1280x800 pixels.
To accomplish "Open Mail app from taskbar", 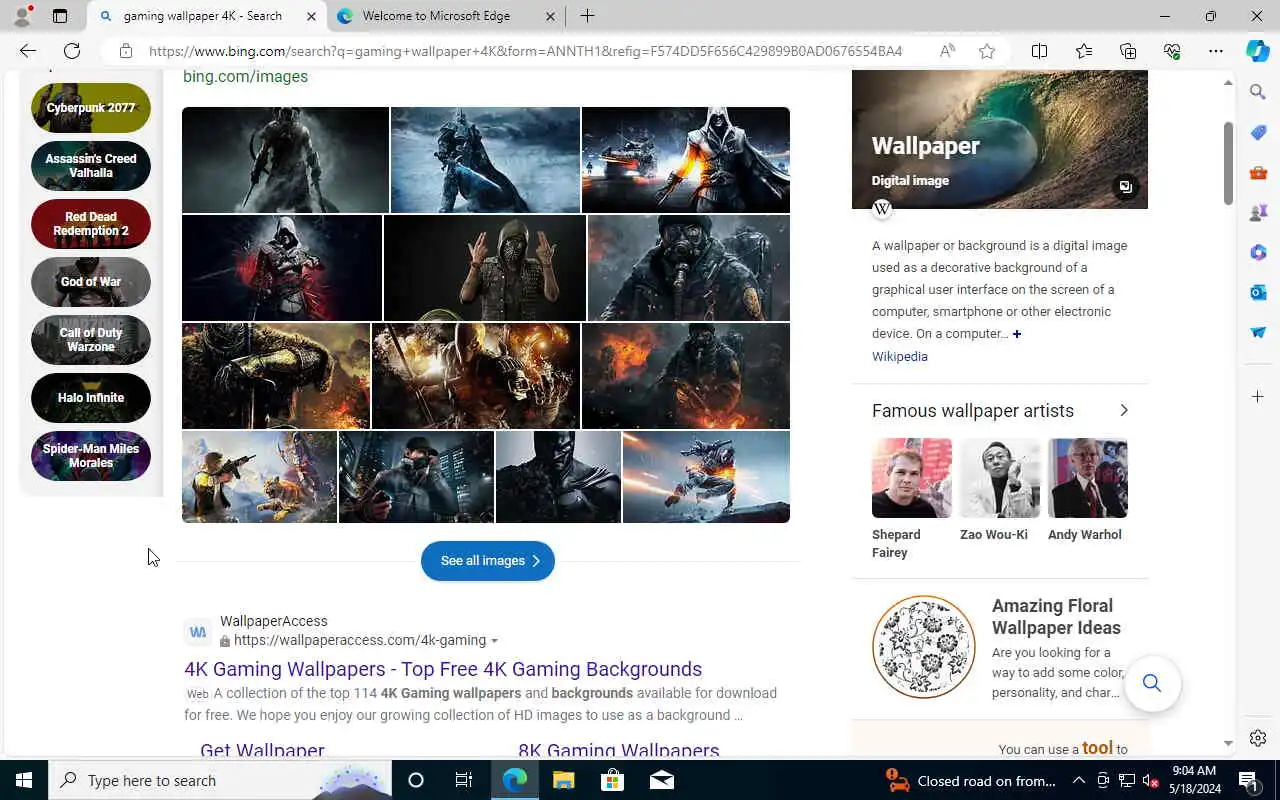I will [662, 780].
